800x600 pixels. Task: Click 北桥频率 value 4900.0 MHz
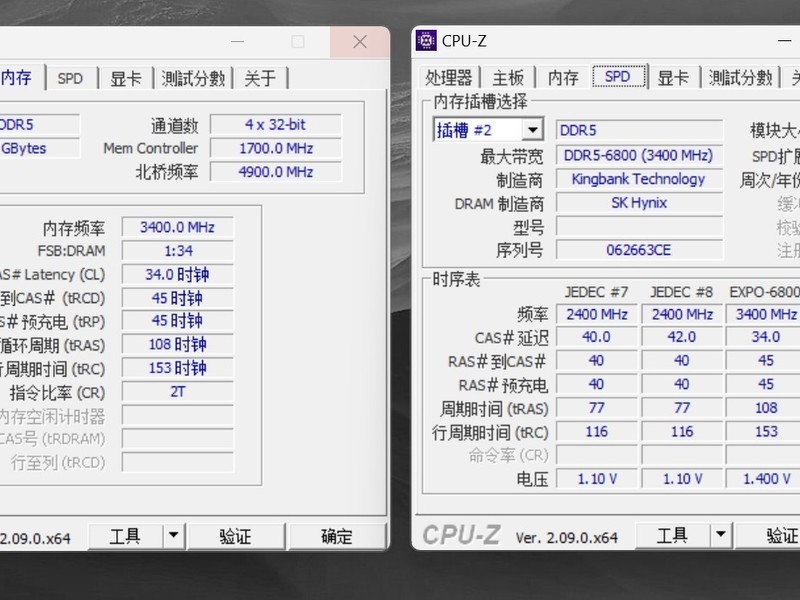pyautogui.click(x=276, y=172)
